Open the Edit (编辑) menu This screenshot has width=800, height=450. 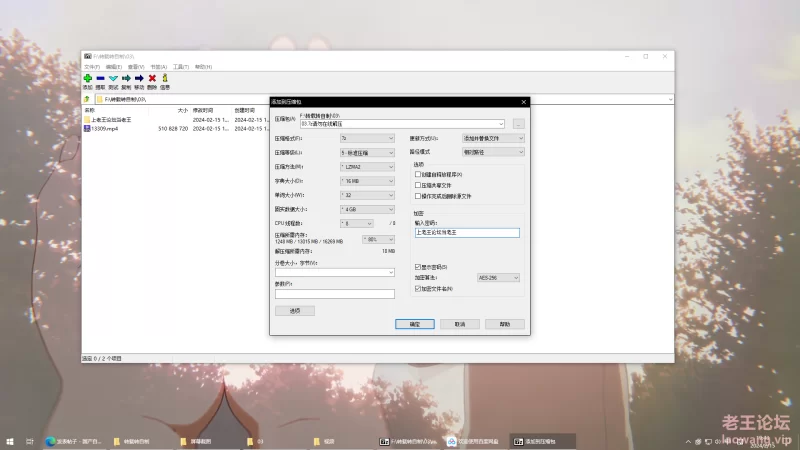coord(114,67)
